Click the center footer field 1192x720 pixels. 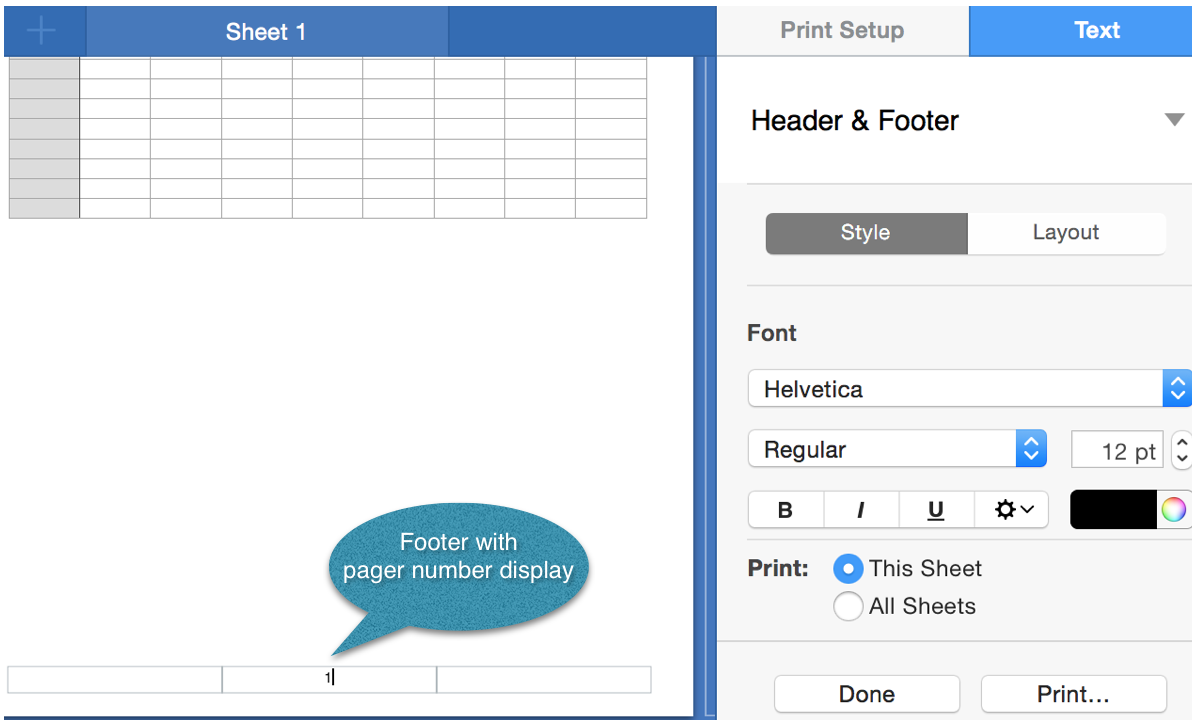[328, 679]
